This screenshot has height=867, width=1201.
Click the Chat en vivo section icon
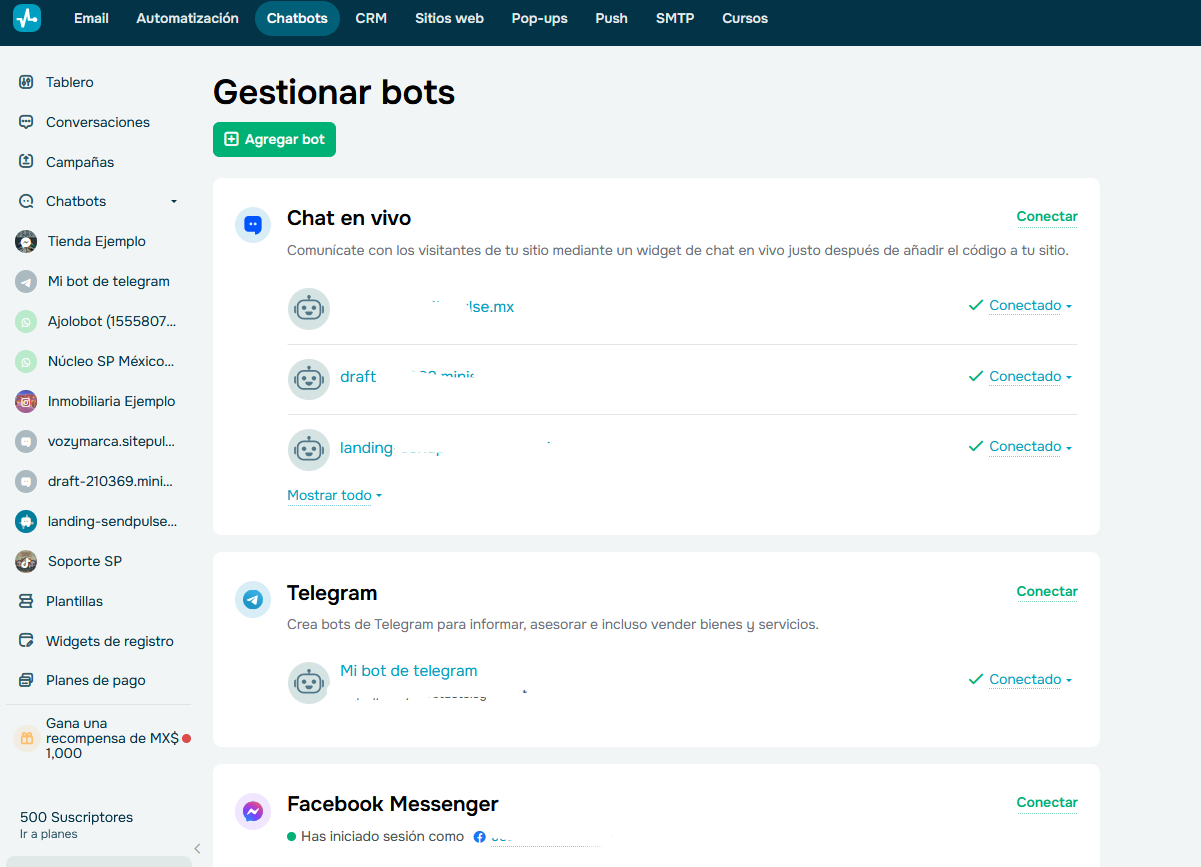[253, 225]
